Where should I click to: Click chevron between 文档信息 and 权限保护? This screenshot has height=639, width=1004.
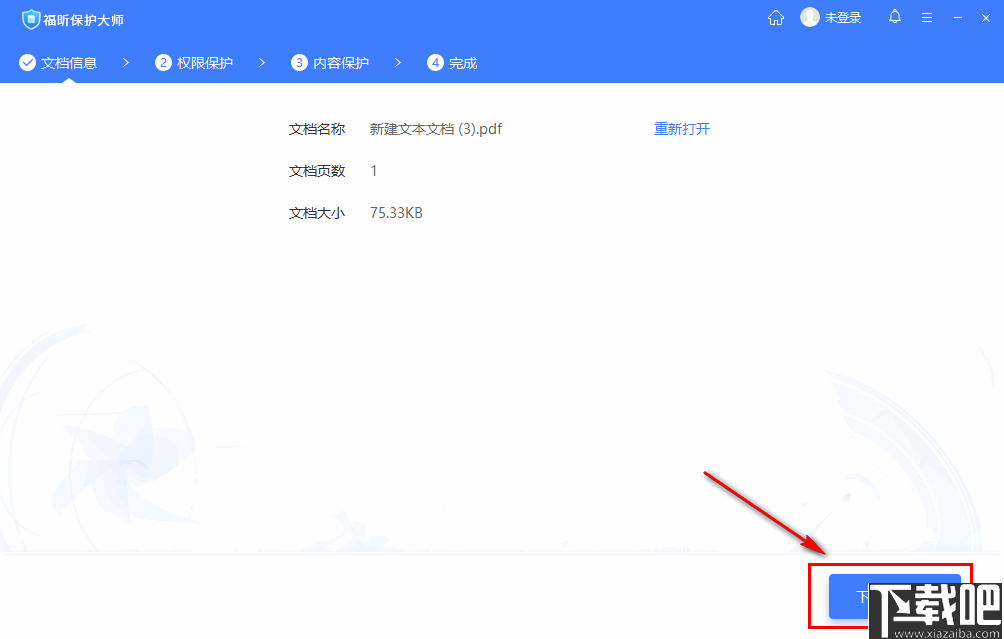[x=126, y=62]
